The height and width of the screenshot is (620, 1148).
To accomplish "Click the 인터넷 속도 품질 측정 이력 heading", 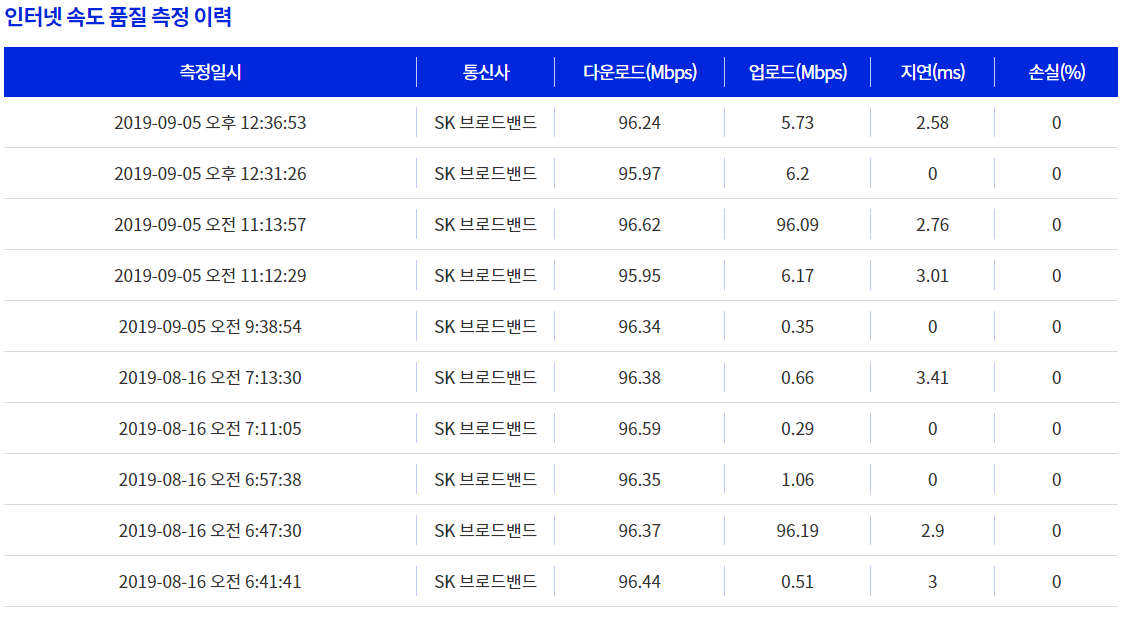I will click(x=118, y=16).
